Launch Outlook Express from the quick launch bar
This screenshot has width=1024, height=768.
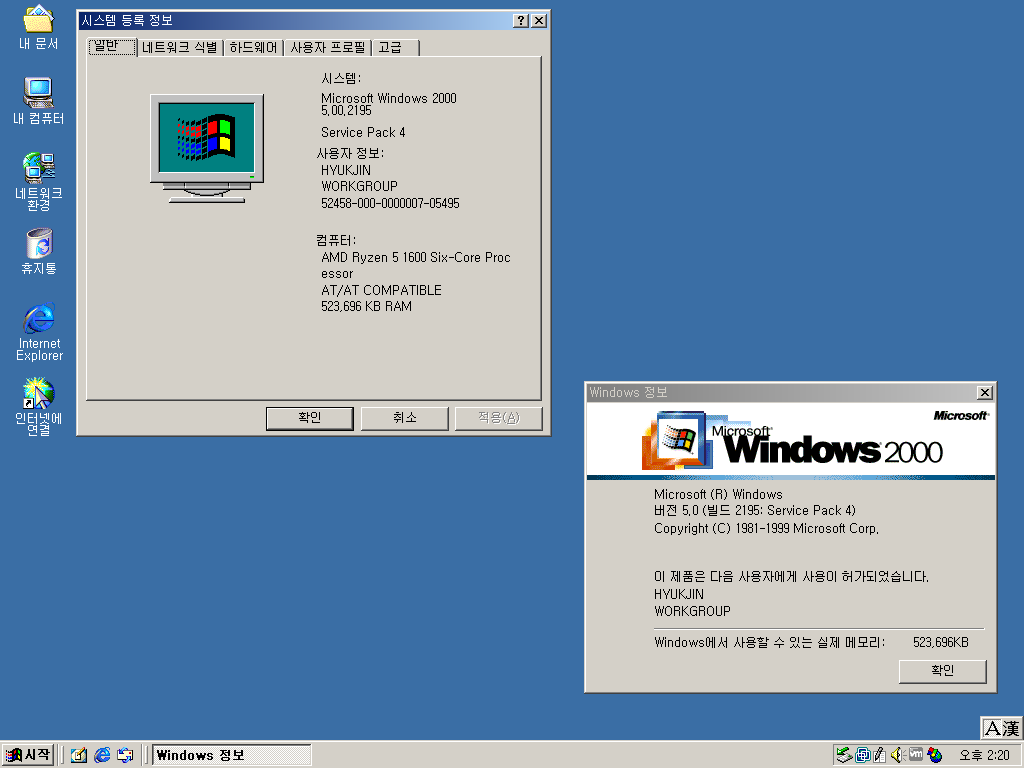click(x=125, y=756)
